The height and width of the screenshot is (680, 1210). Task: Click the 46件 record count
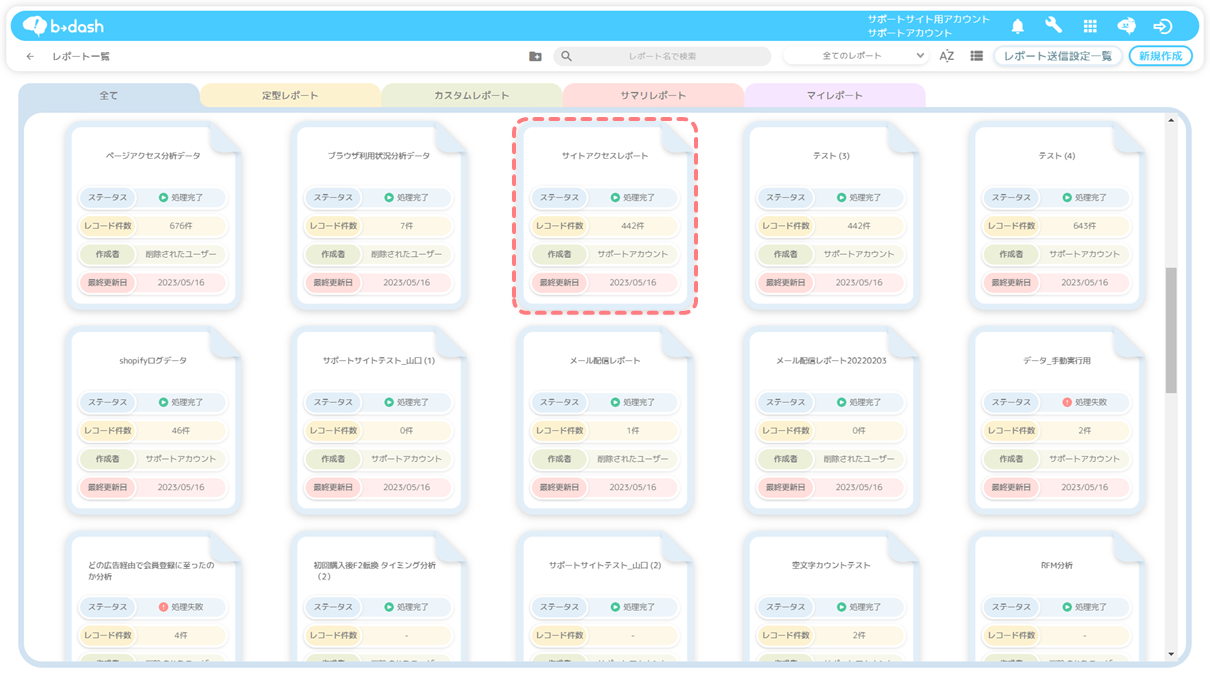tap(181, 431)
